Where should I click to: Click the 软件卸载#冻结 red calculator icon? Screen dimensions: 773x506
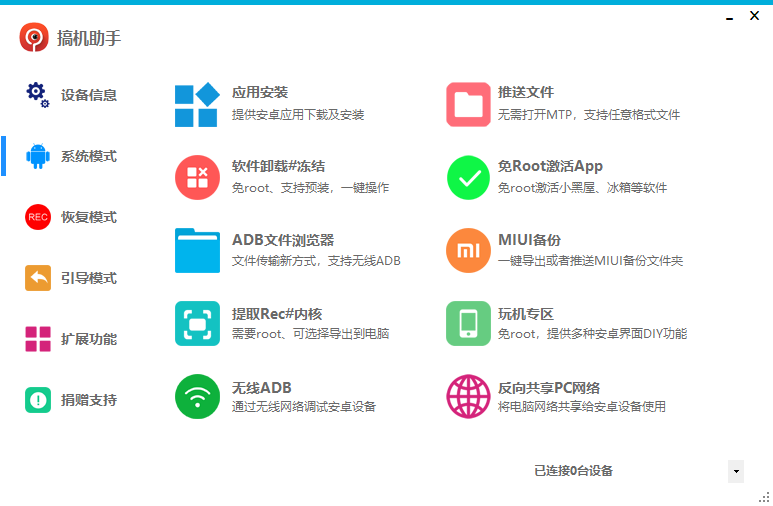(197, 178)
